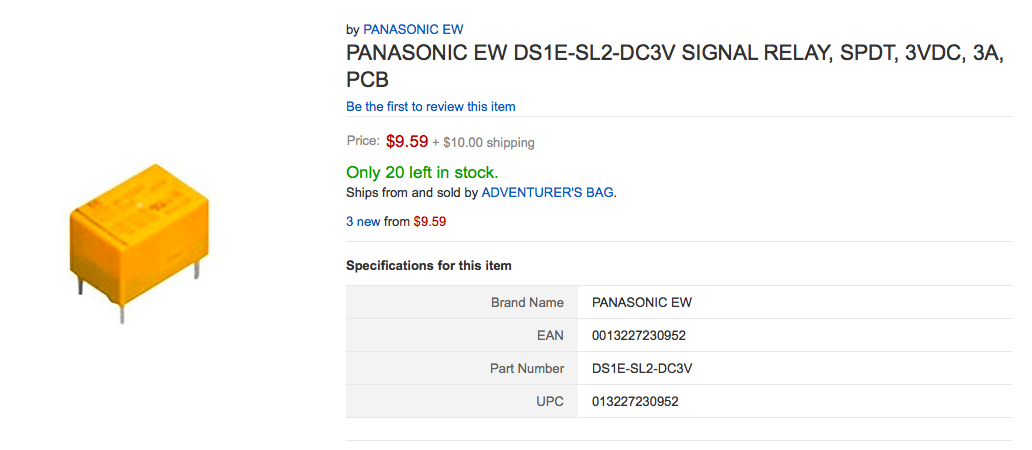Select the 'Part Number' specification label

point(527,368)
